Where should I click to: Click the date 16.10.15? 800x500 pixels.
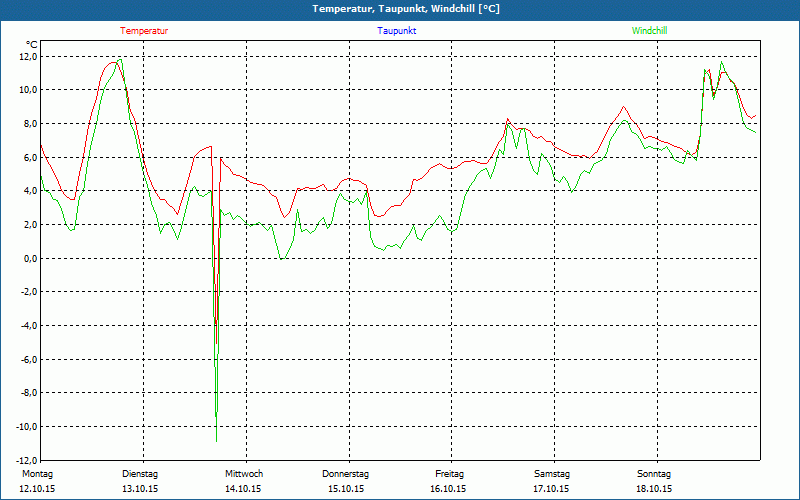[x=448, y=489]
